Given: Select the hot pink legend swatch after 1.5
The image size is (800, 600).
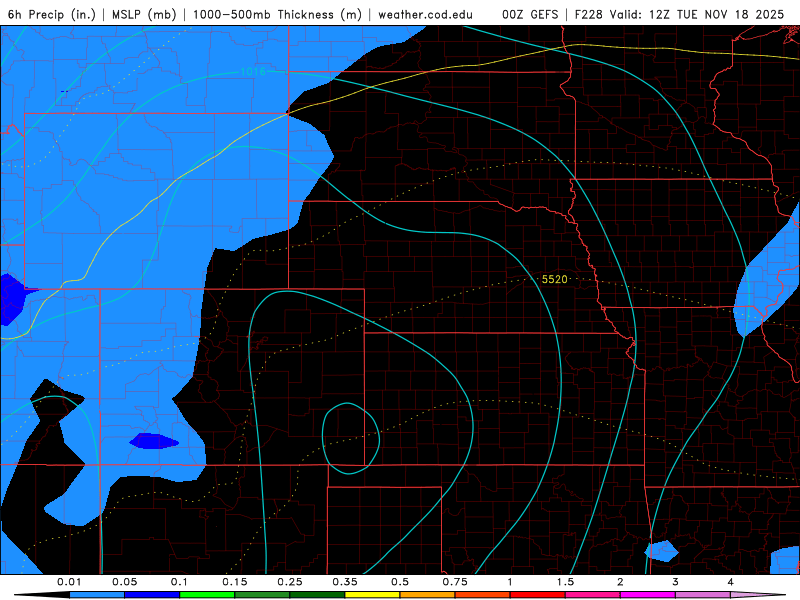Looking at the screenshot, I should coord(593,595).
